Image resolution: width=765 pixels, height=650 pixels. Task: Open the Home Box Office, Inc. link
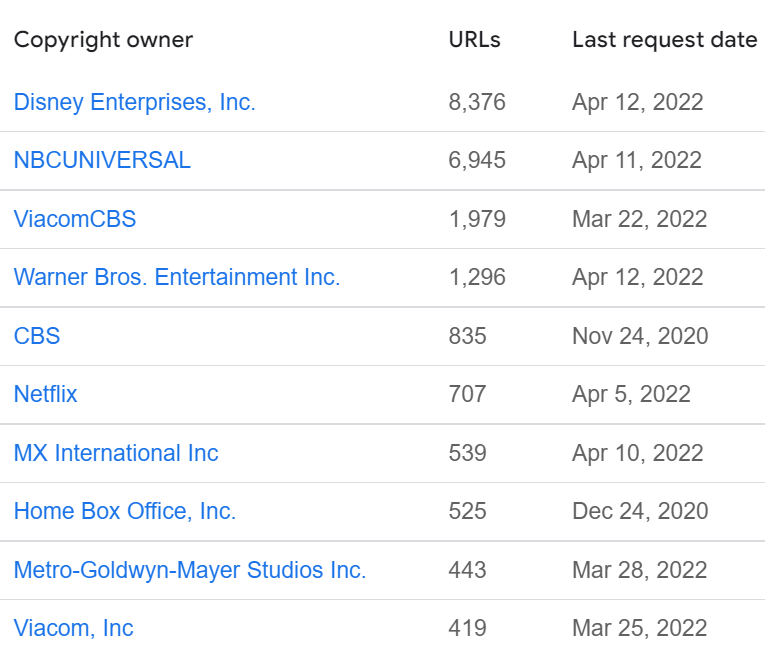click(125, 511)
